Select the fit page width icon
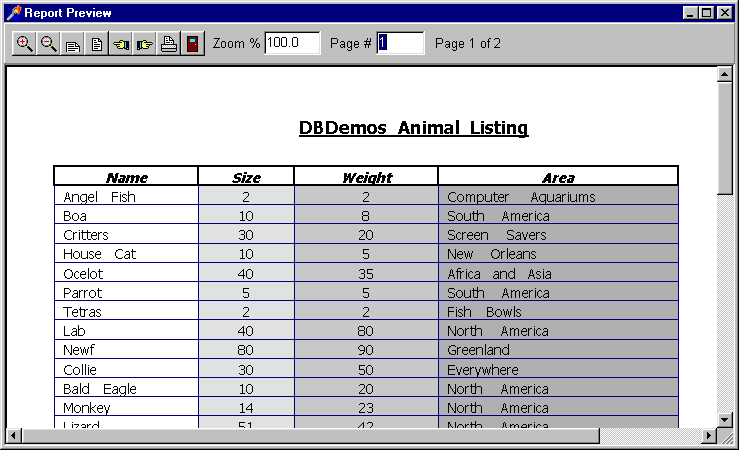This screenshot has width=739, height=450. point(73,44)
